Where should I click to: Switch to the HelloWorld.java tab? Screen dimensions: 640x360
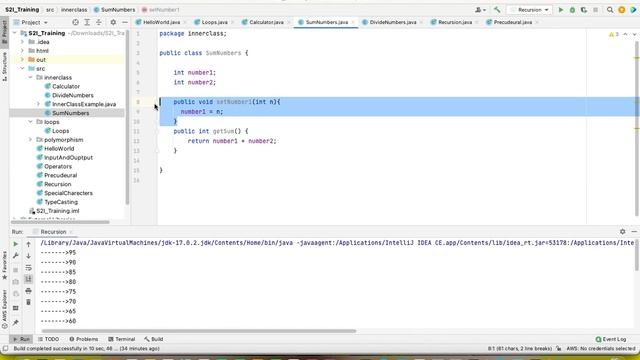(161, 22)
